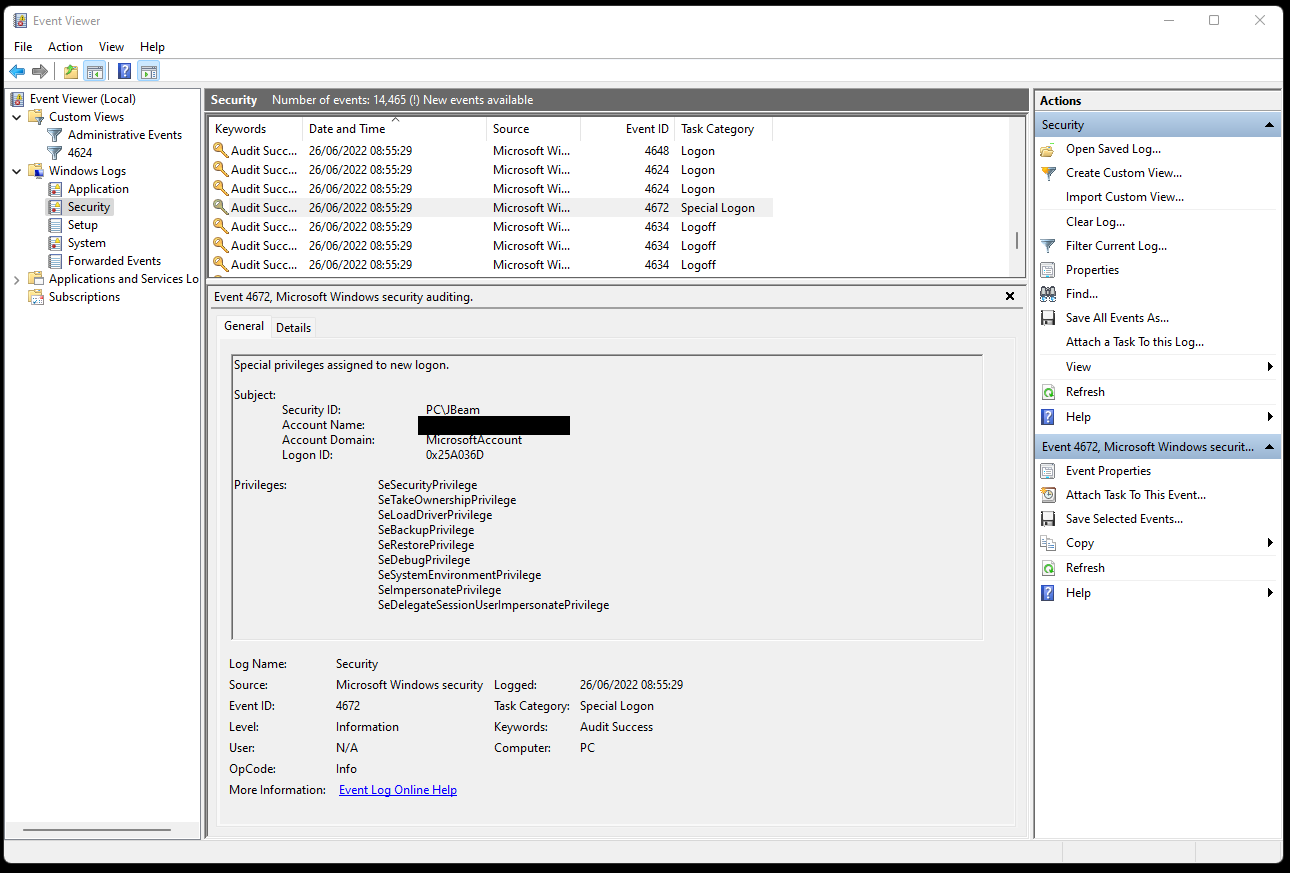Select the 4624 custom view
The image size is (1290, 873).
click(x=80, y=153)
